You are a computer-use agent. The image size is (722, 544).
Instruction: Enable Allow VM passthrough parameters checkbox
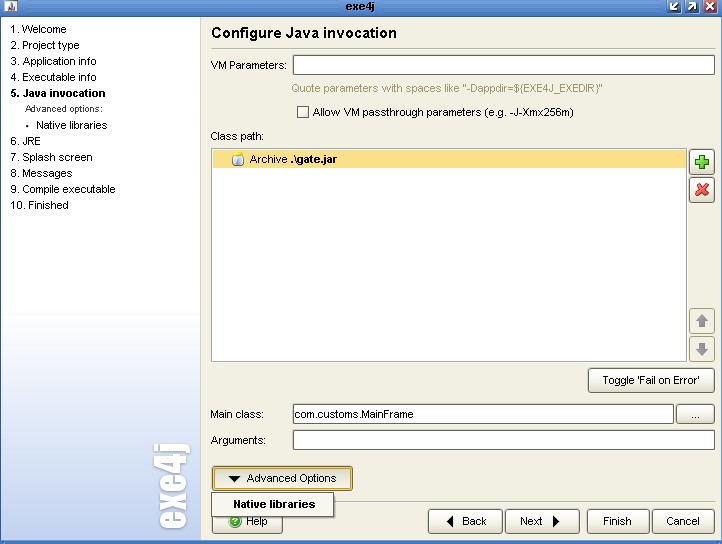point(303,112)
